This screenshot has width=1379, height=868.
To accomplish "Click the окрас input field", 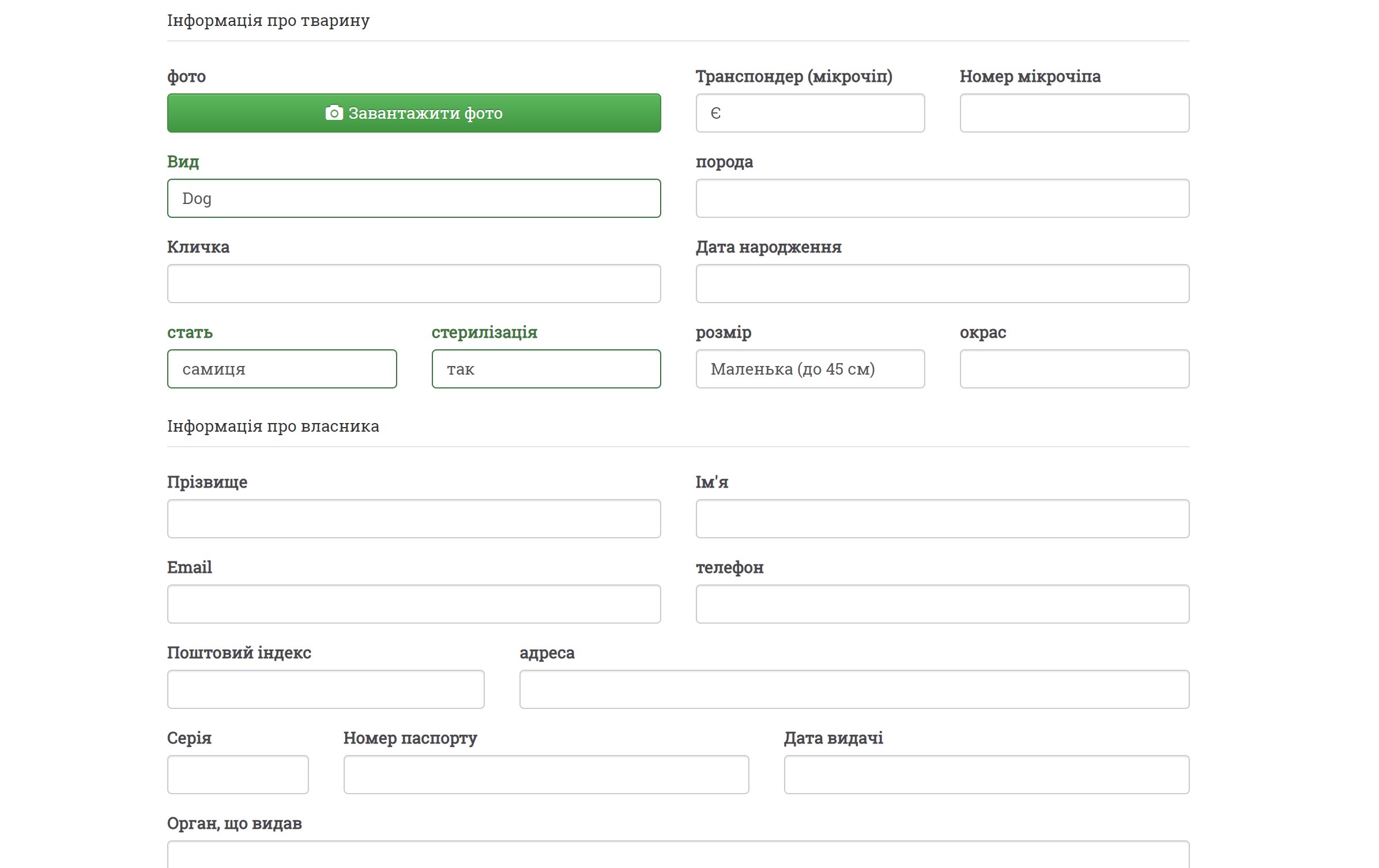I will (1073, 369).
